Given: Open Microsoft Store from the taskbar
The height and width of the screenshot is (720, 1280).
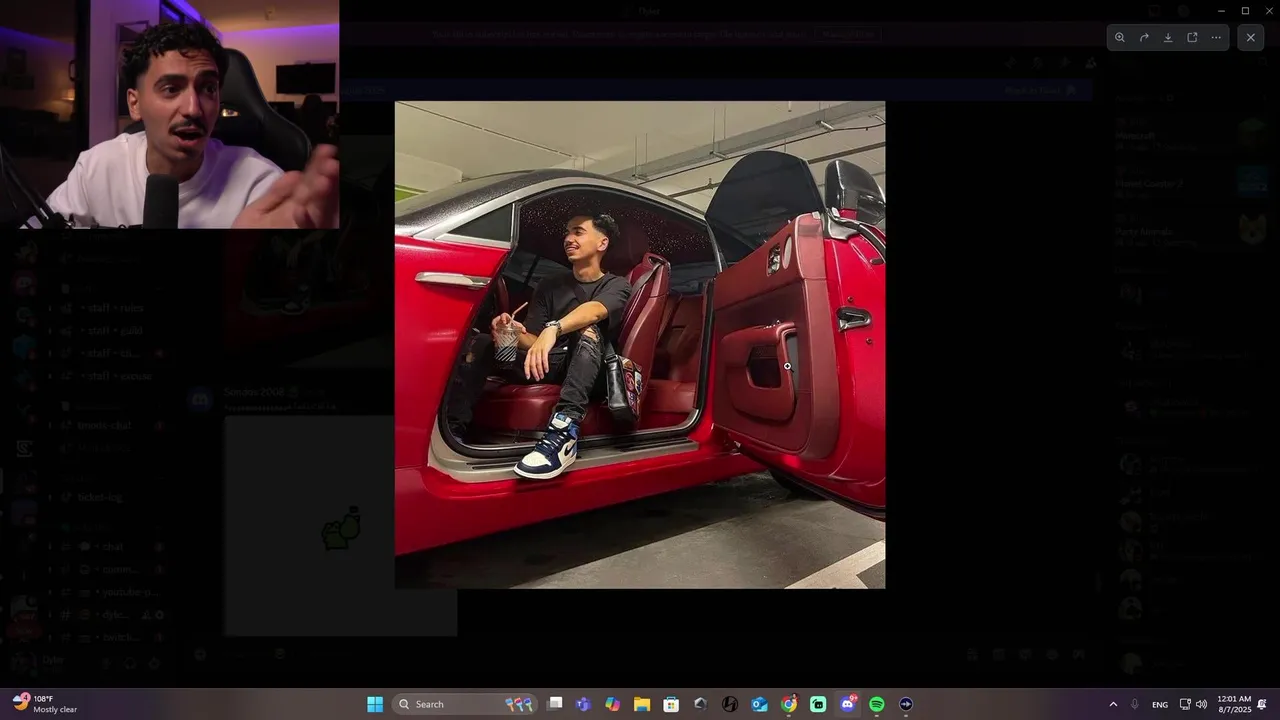Looking at the screenshot, I should coord(671,704).
